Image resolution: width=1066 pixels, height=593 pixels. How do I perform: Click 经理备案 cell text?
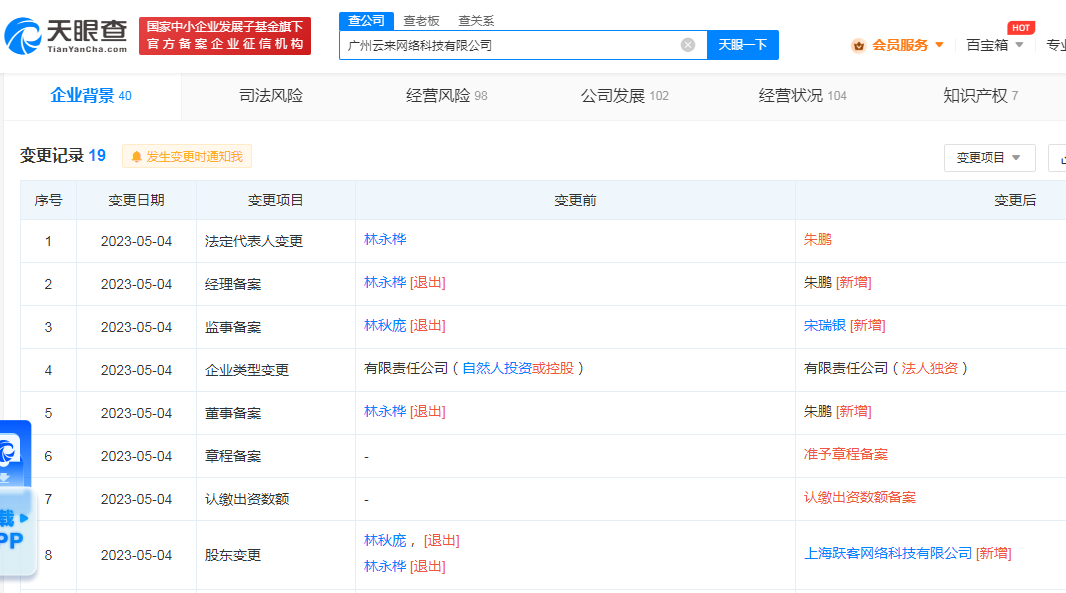233,284
